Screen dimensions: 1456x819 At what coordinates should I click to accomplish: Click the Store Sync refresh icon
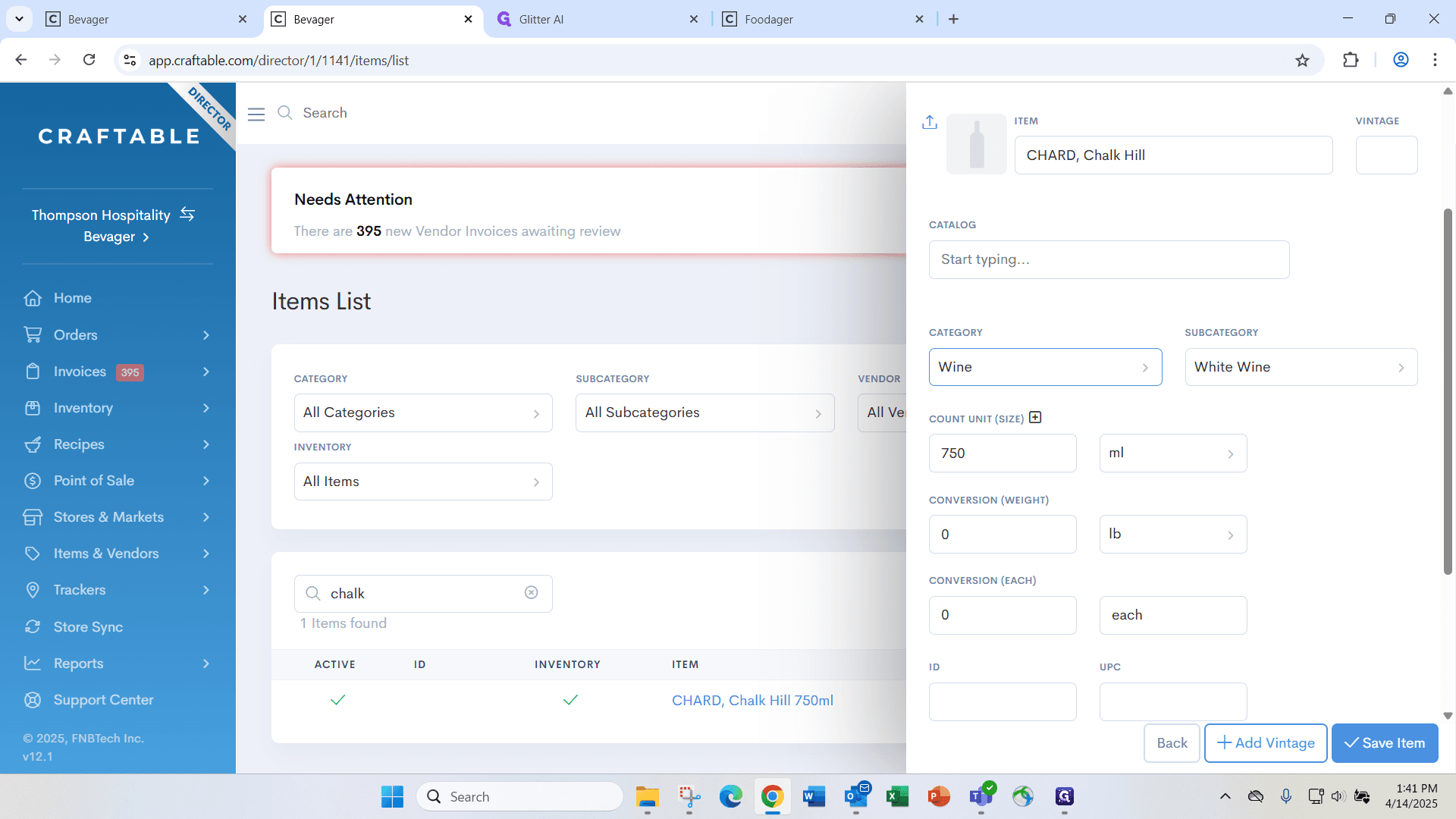pos(33,627)
